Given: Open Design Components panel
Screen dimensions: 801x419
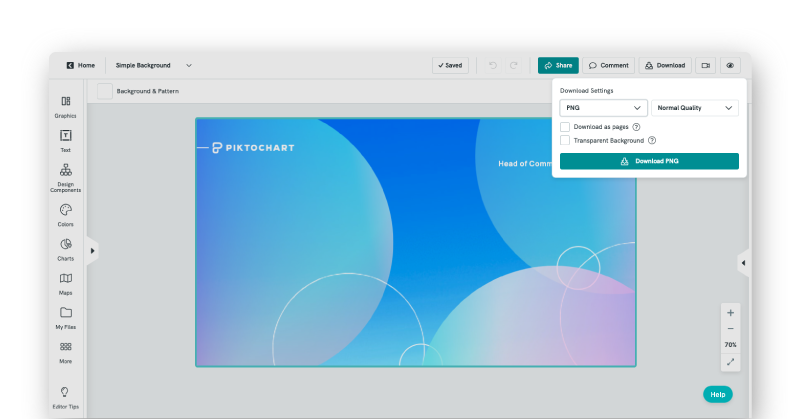Looking at the screenshot, I should pos(65,178).
